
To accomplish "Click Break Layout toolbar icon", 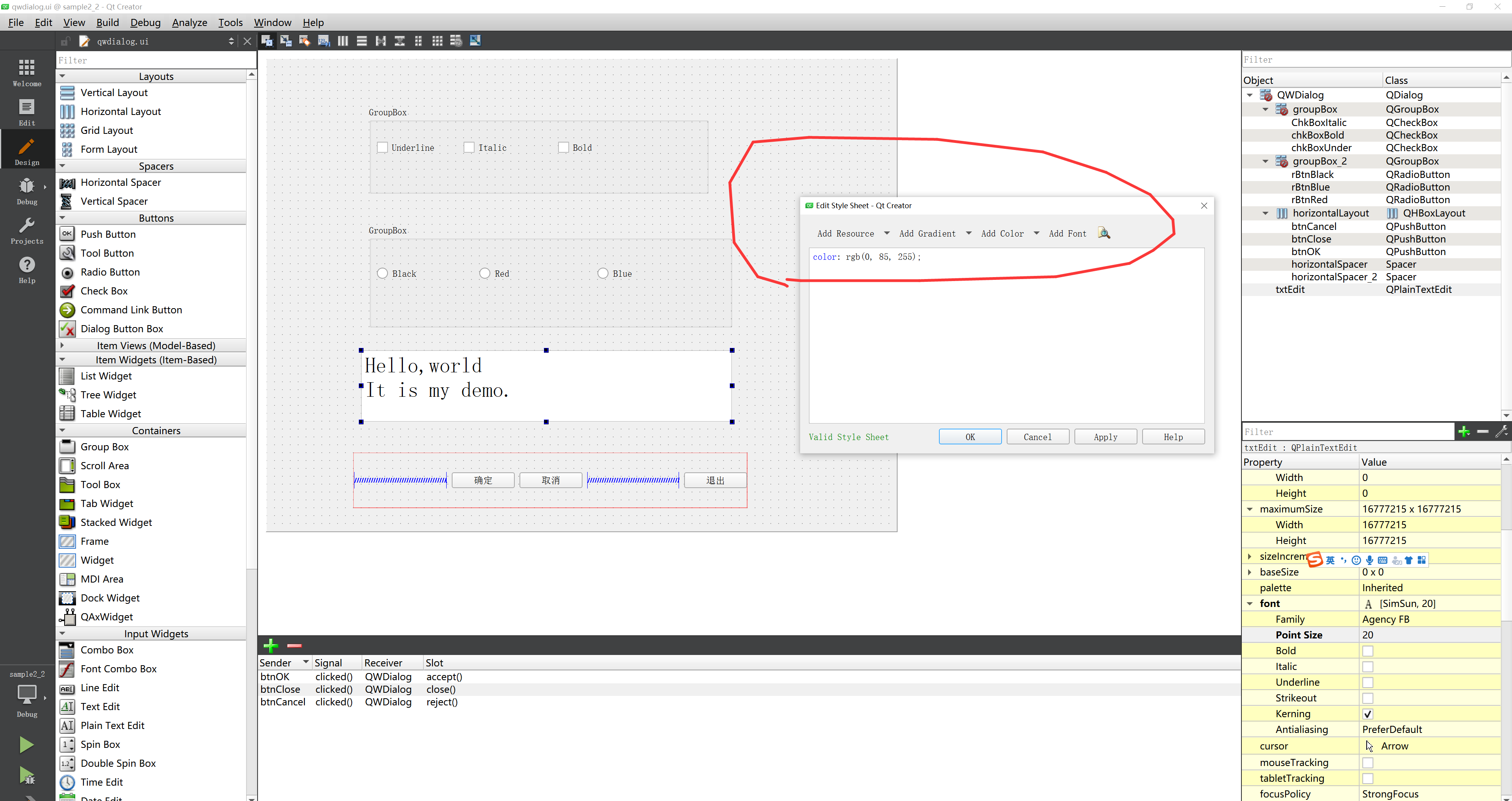I will point(456,41).
